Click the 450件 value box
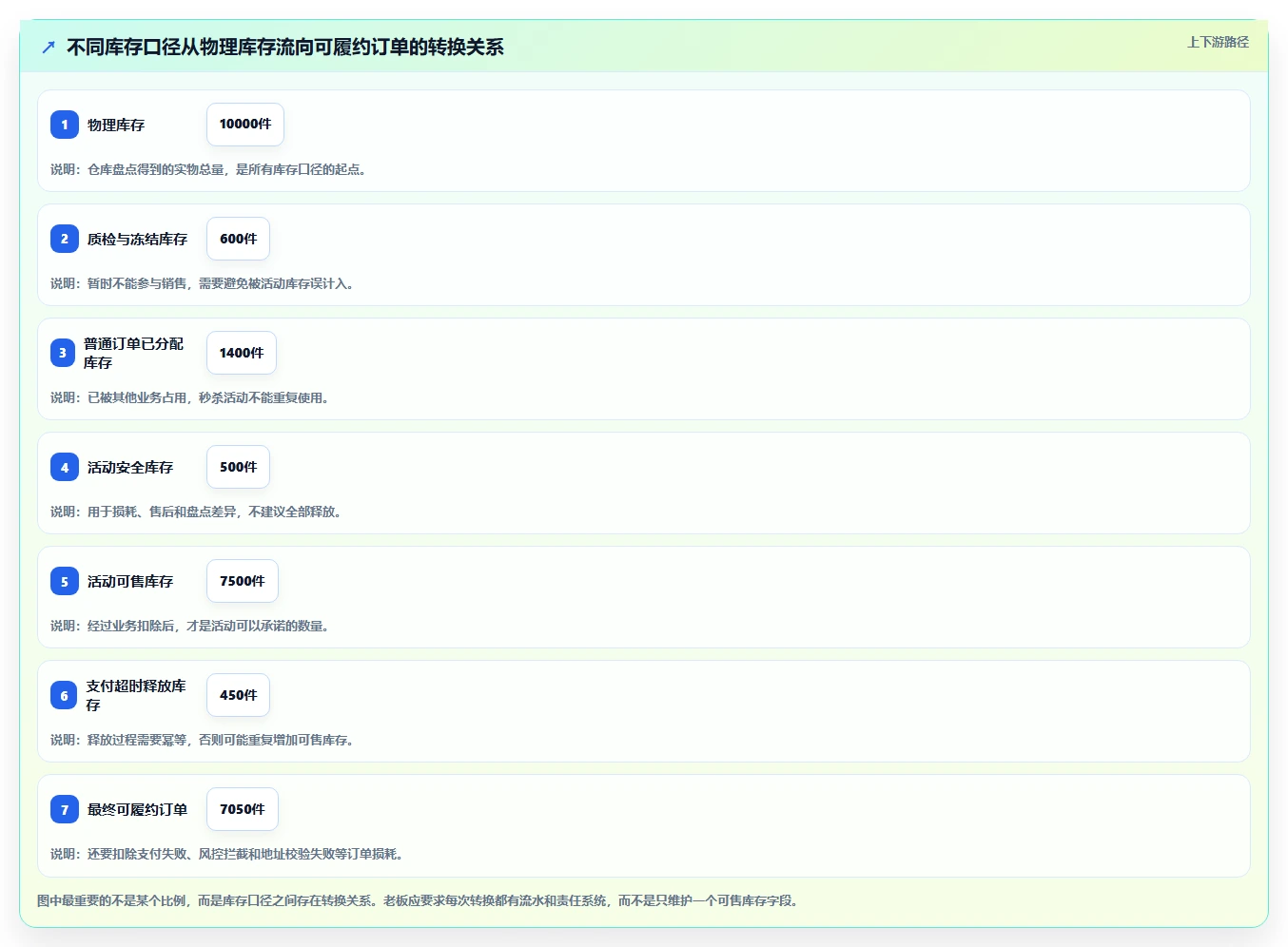 click(238, 695)
